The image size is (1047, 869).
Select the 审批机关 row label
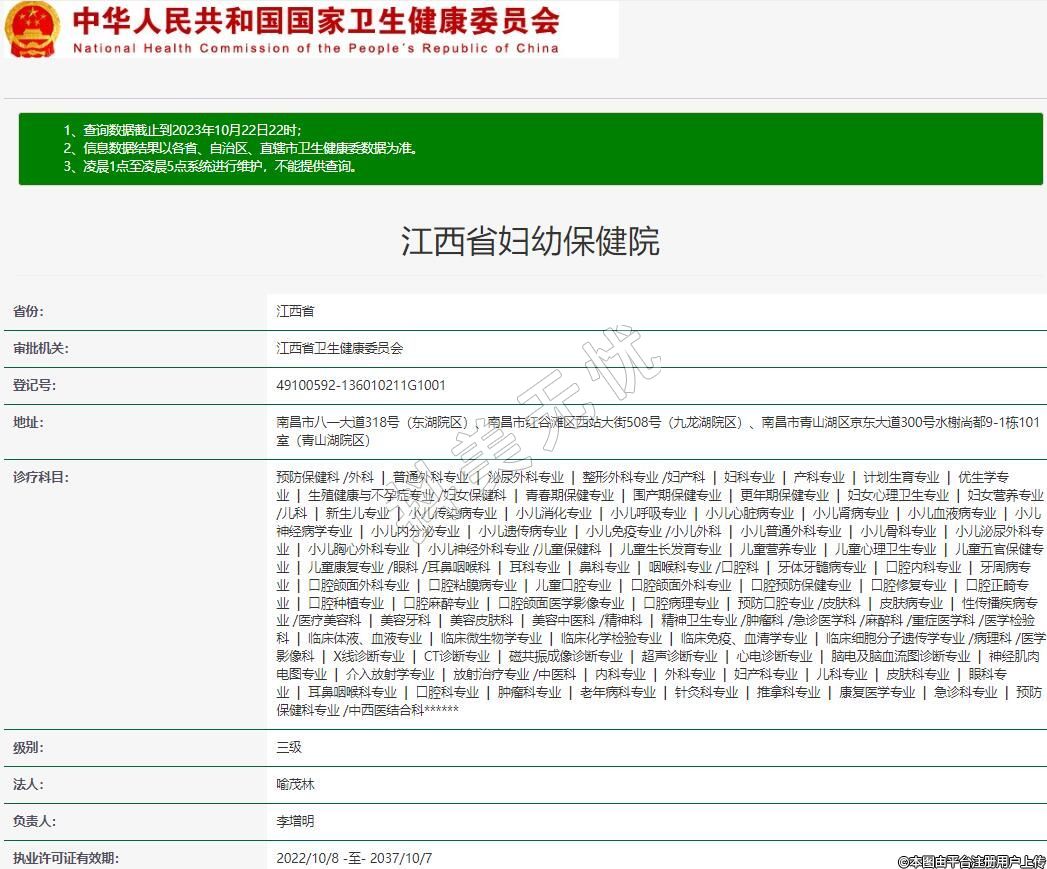[x=40, y=349]
